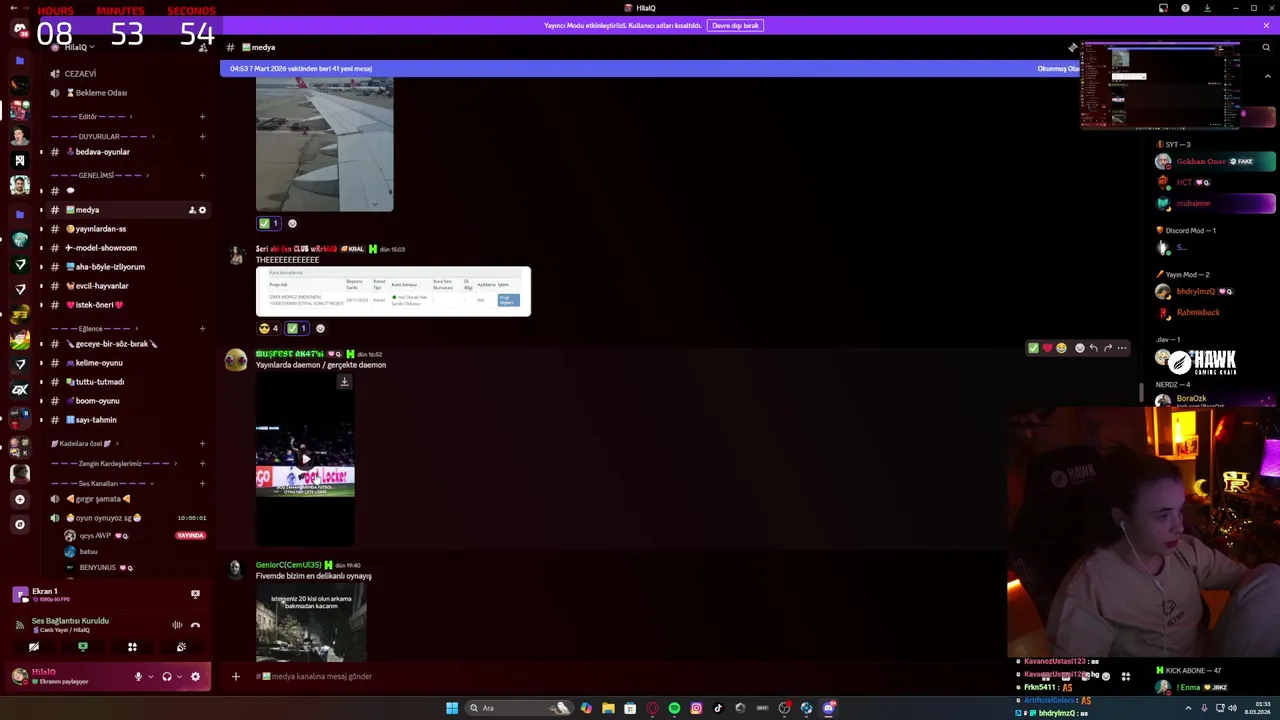Stop screen share using green monitor button

(83, 647)
